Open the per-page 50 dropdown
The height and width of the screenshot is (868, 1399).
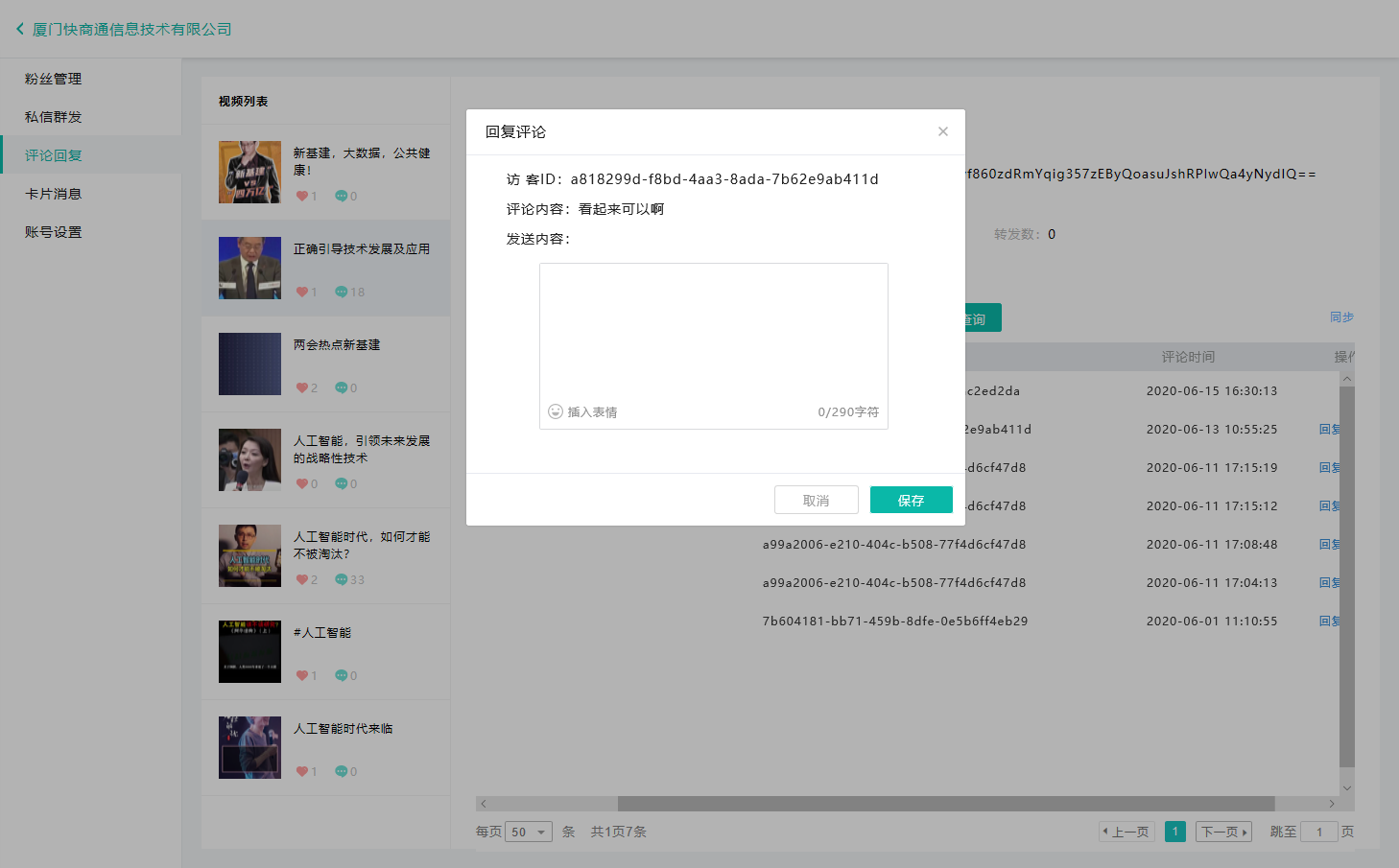click(x=528, y=832)
